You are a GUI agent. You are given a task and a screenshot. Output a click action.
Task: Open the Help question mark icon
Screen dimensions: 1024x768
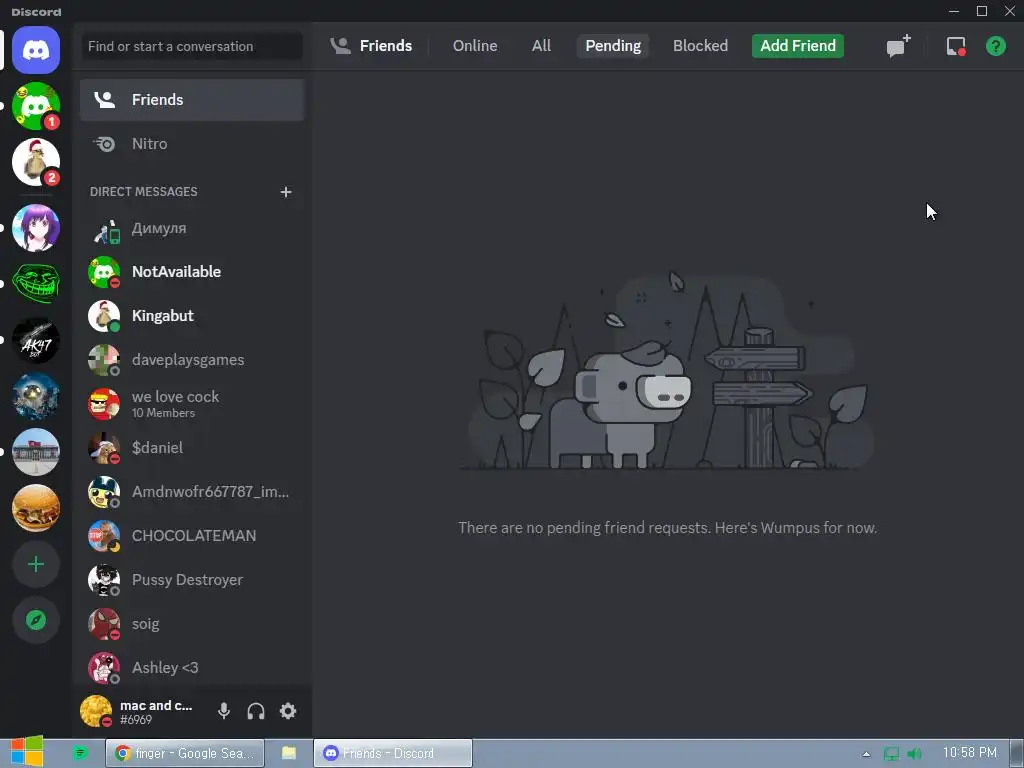(x=996, y=46)
